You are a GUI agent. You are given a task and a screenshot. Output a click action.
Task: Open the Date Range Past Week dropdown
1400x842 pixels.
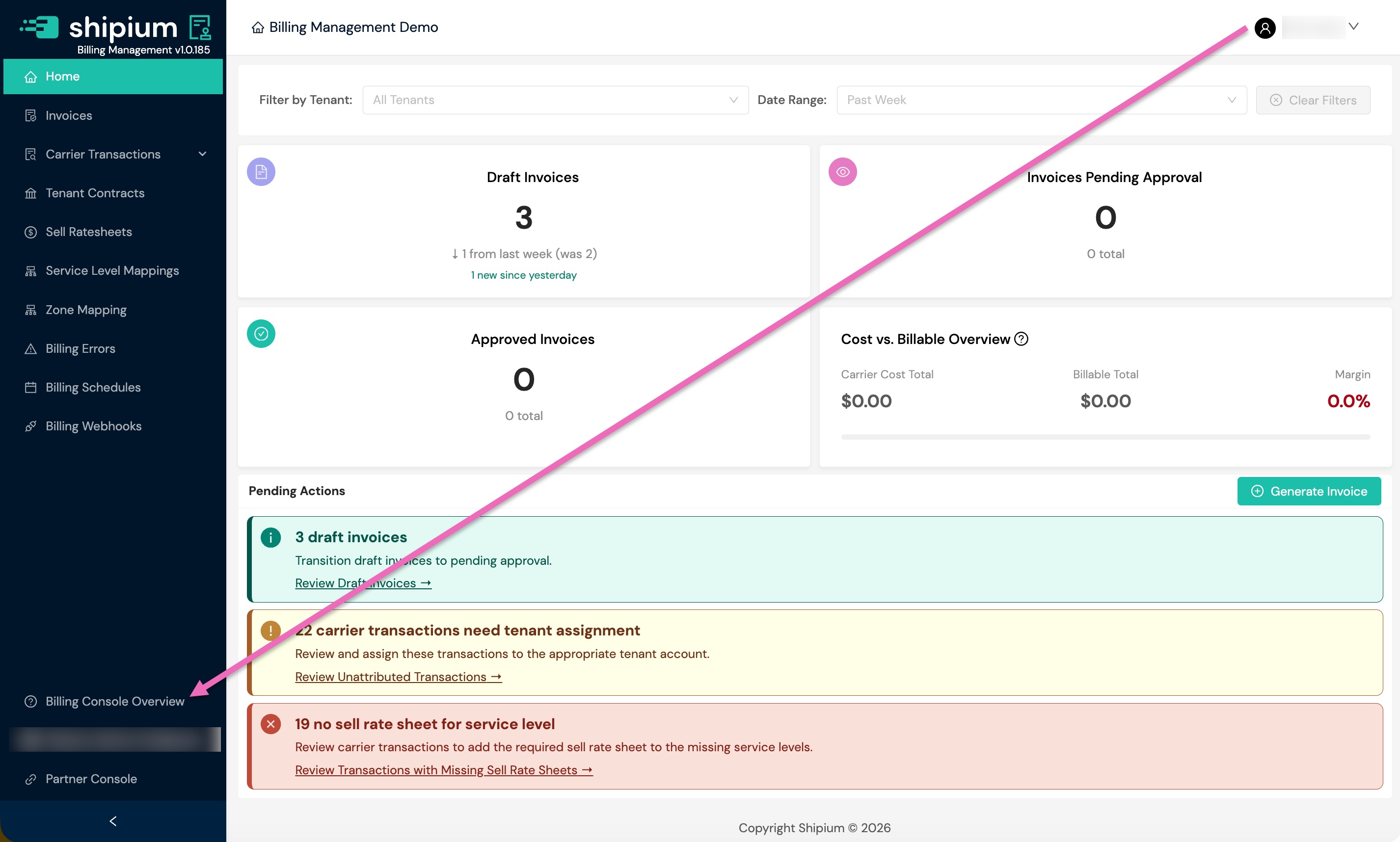click(1041, 100)
